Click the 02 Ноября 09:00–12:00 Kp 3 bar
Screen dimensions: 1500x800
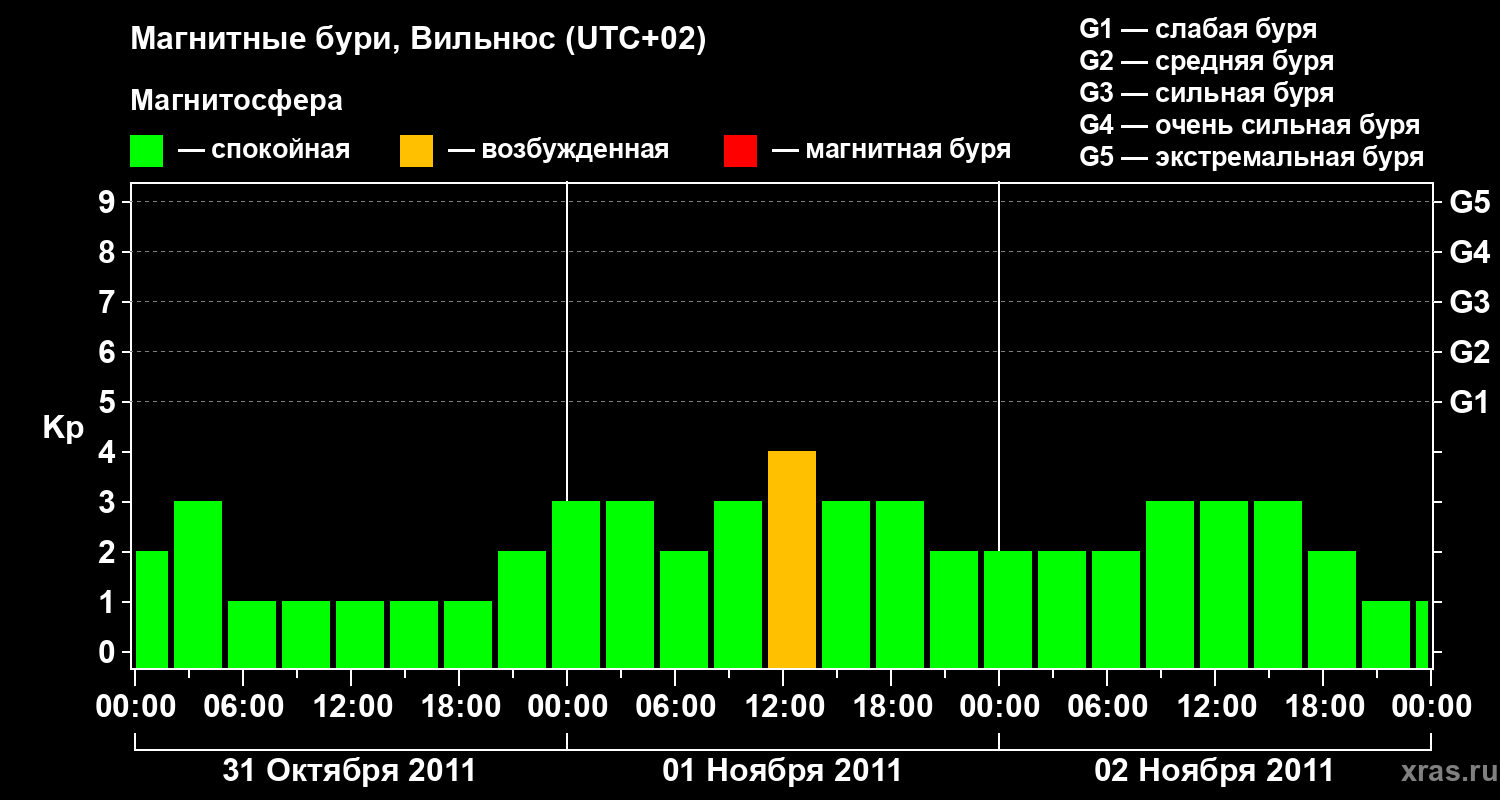point(1170,585)
